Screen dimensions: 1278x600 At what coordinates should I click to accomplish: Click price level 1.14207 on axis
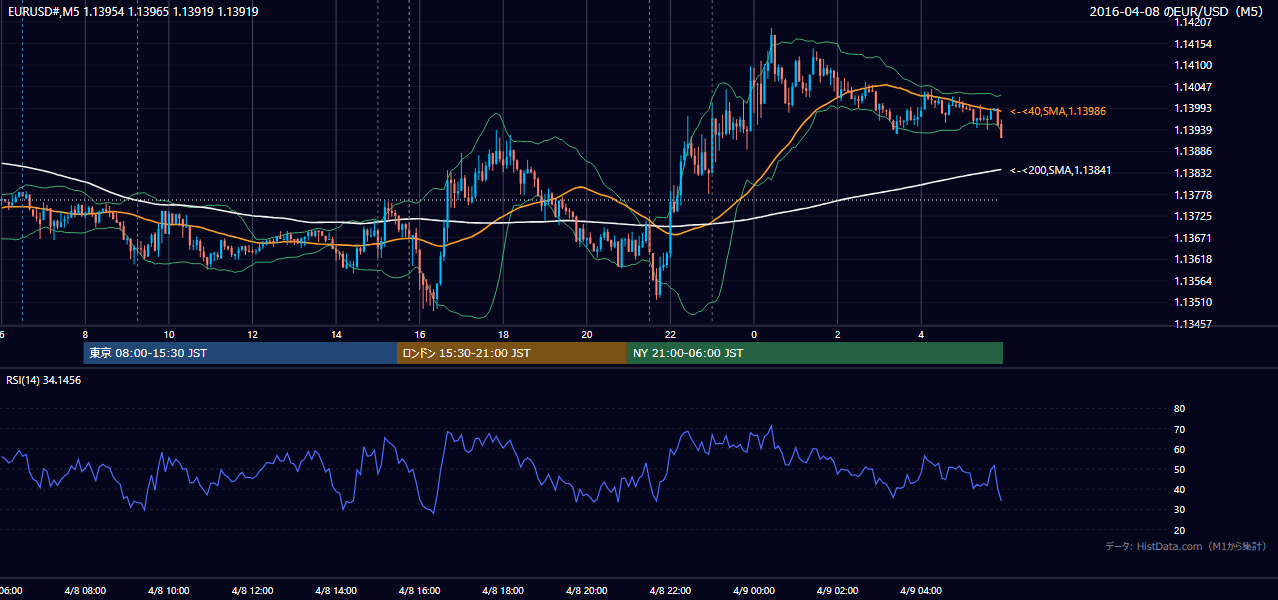[x=1193, y=23]
